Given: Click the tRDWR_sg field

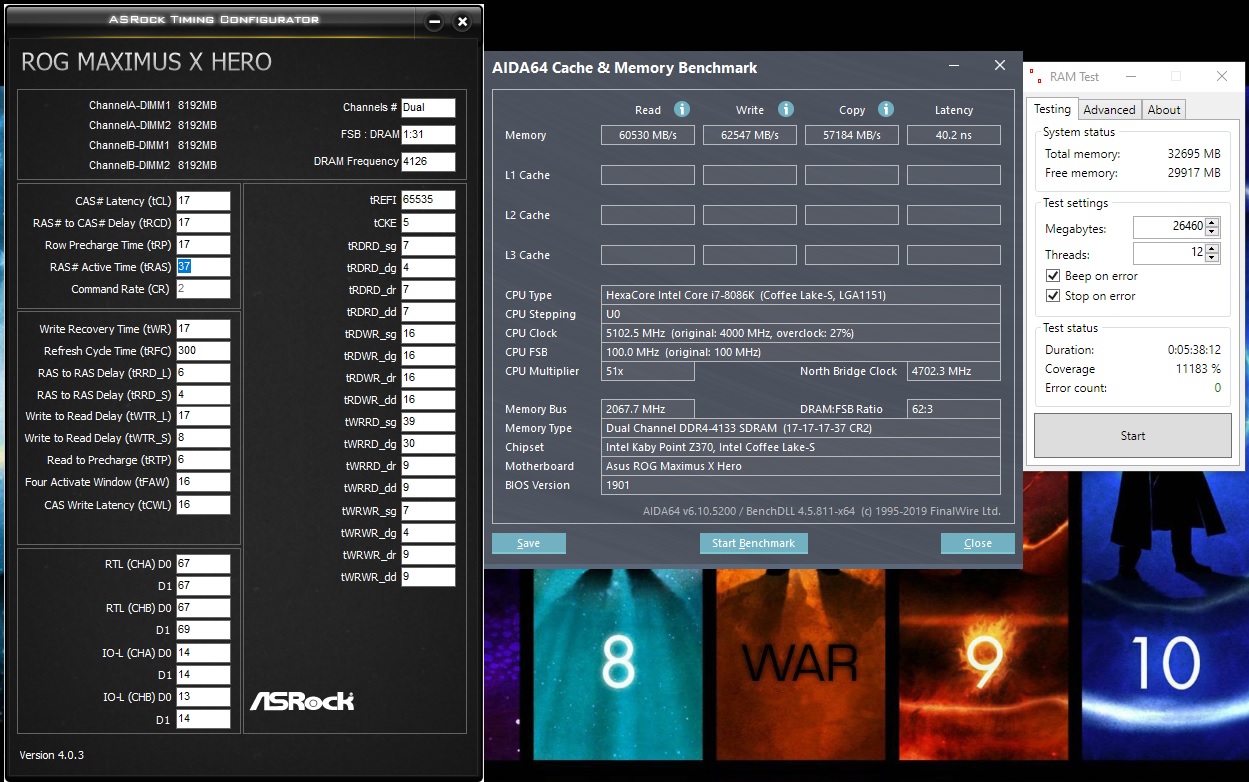Looking at the screenshot, I should pyautogui.click(x=428, y=334).
